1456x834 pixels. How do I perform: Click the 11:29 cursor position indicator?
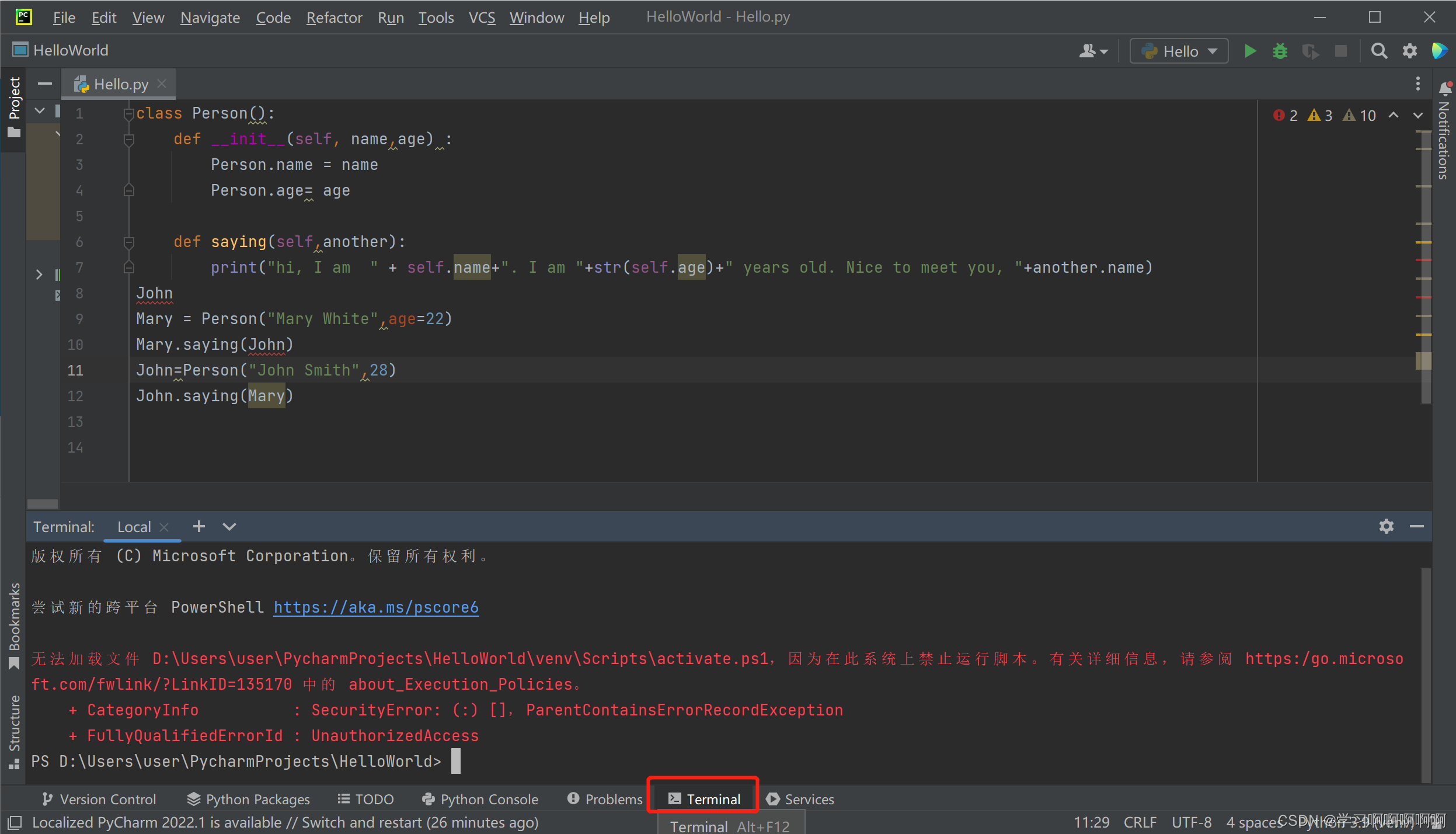click(1091, 823)
